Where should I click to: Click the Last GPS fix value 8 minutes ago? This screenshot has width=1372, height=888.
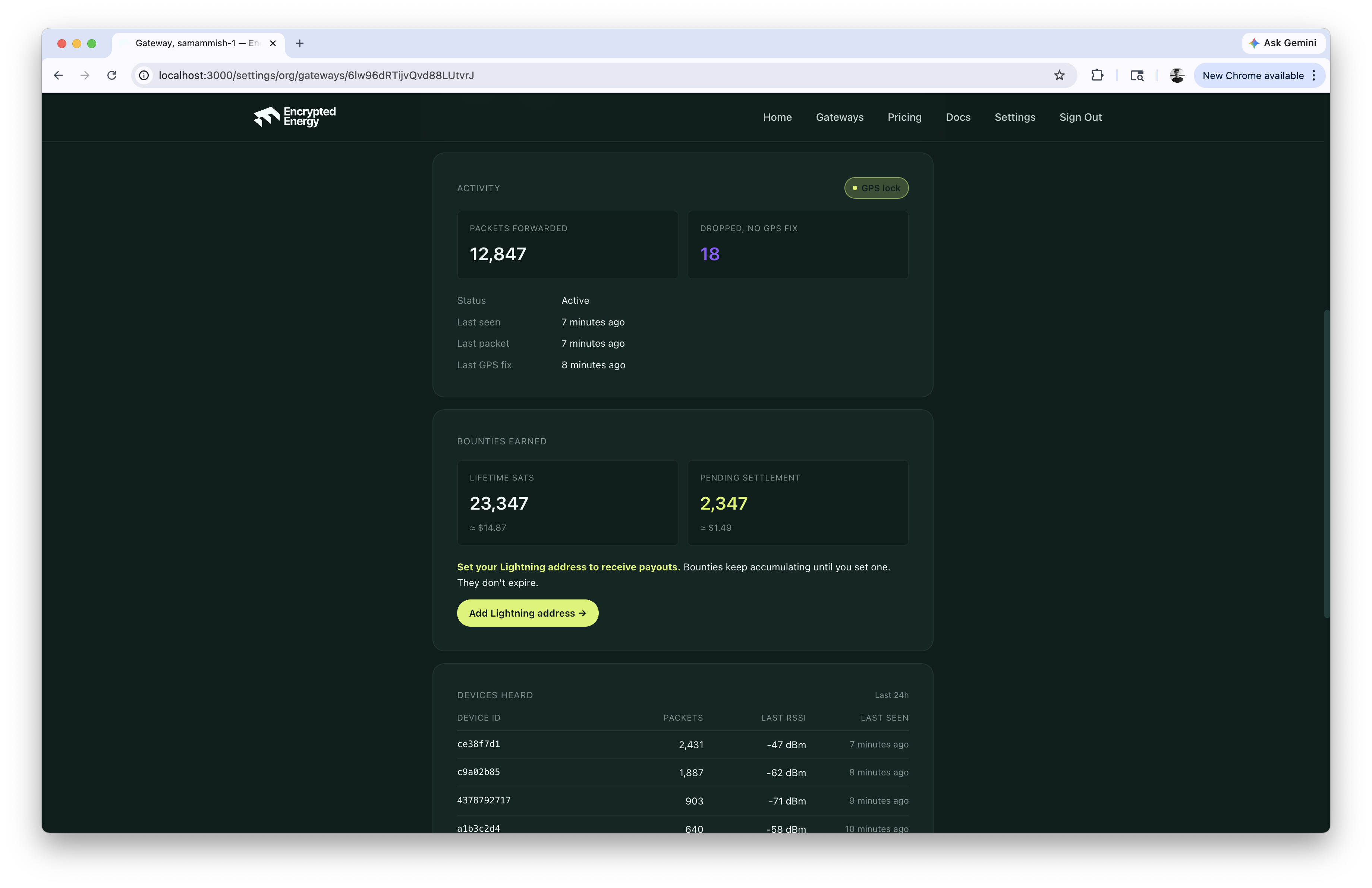593,365
